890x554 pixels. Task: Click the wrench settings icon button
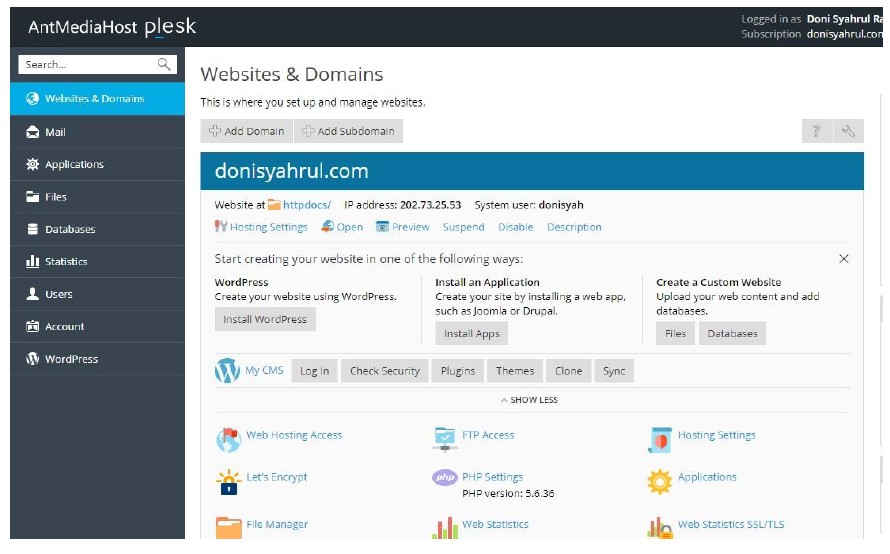849,131
